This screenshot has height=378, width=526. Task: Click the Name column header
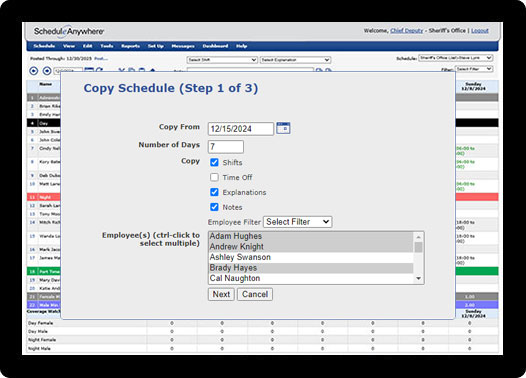[x=46, y=84]
